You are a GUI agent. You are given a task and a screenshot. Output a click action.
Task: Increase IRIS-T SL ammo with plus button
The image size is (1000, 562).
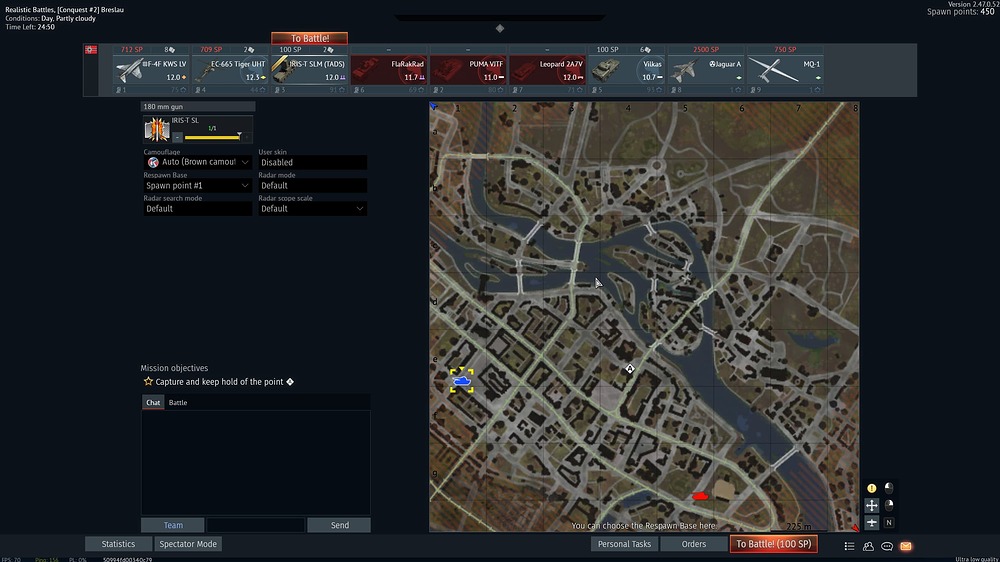(x=247, y=137)
